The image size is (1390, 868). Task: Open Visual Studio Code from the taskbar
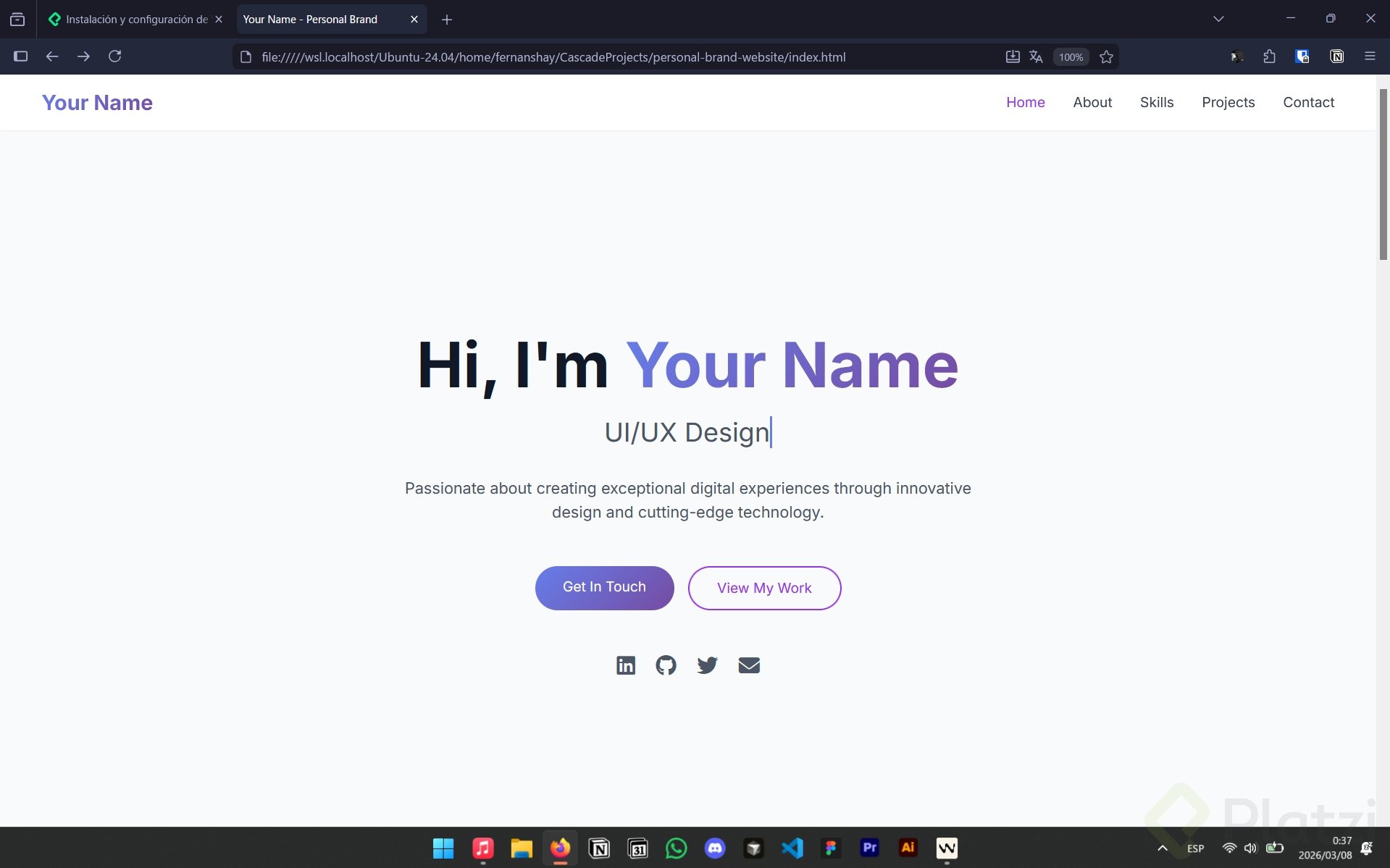792,848
